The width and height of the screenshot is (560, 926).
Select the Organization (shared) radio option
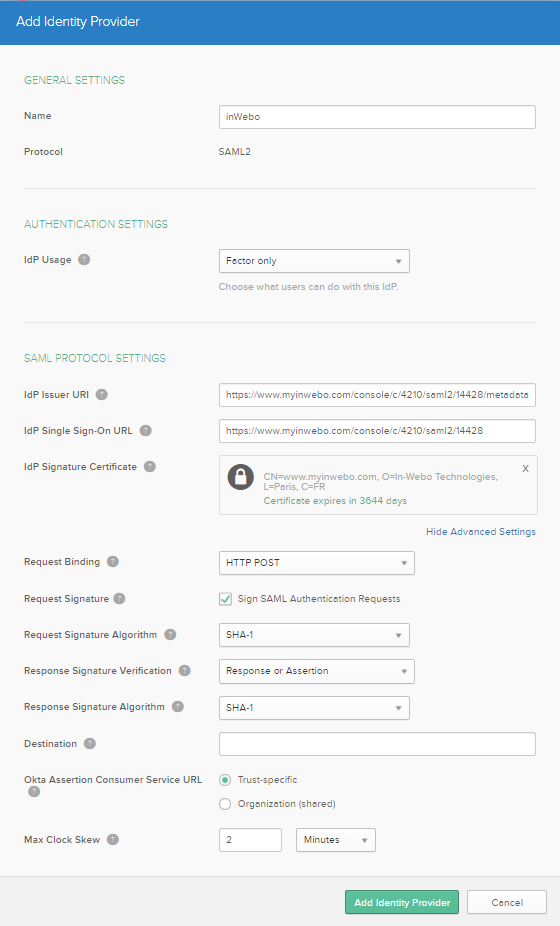click(x=225, y=804)
